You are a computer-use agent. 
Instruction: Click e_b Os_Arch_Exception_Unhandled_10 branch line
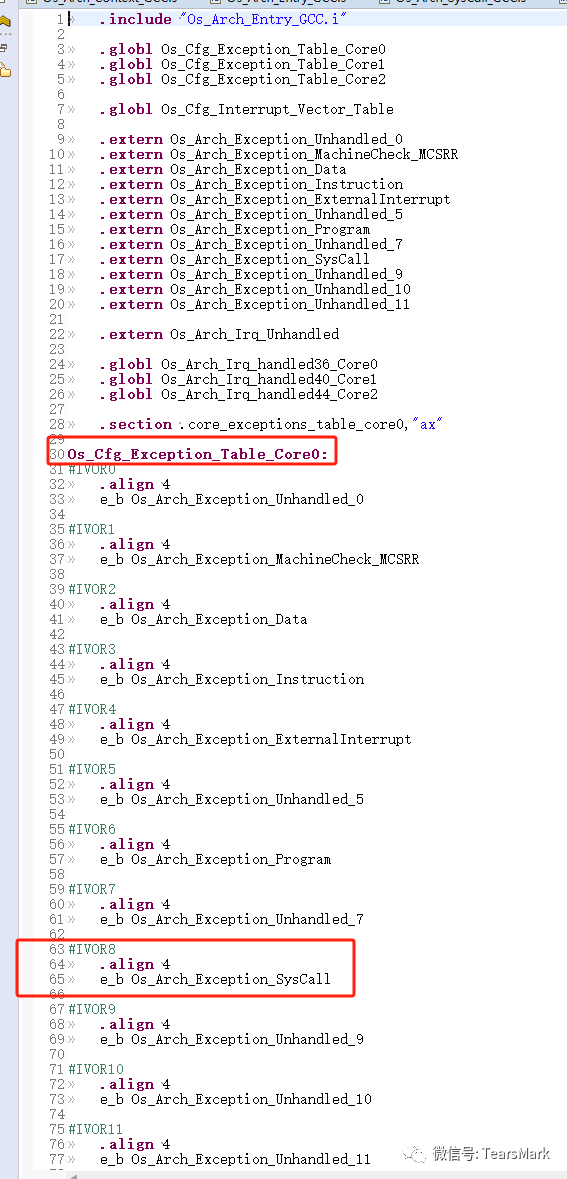click(x=235, y=1099)
